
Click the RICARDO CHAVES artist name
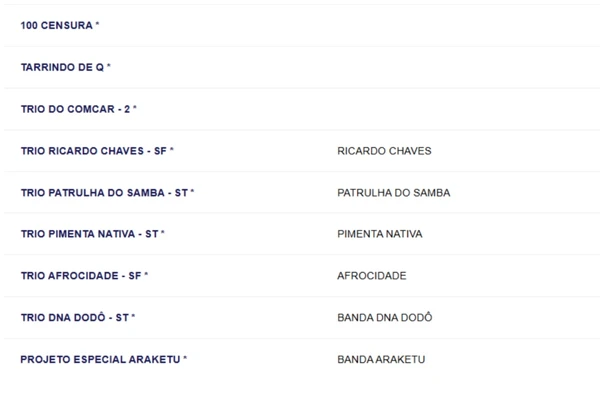(x=384, y=151)
